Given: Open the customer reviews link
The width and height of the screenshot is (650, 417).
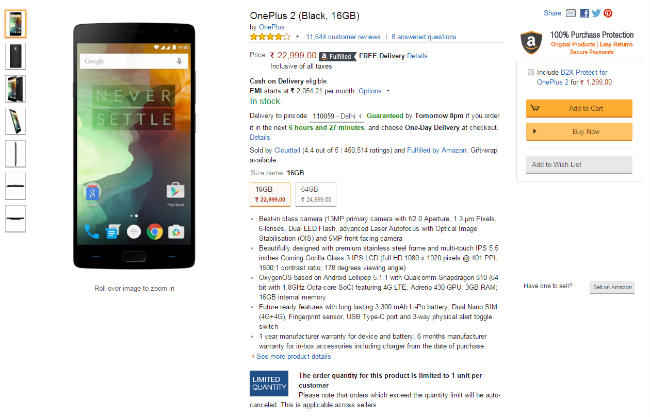Looking at the screenshot, I should tap(342, 37).
